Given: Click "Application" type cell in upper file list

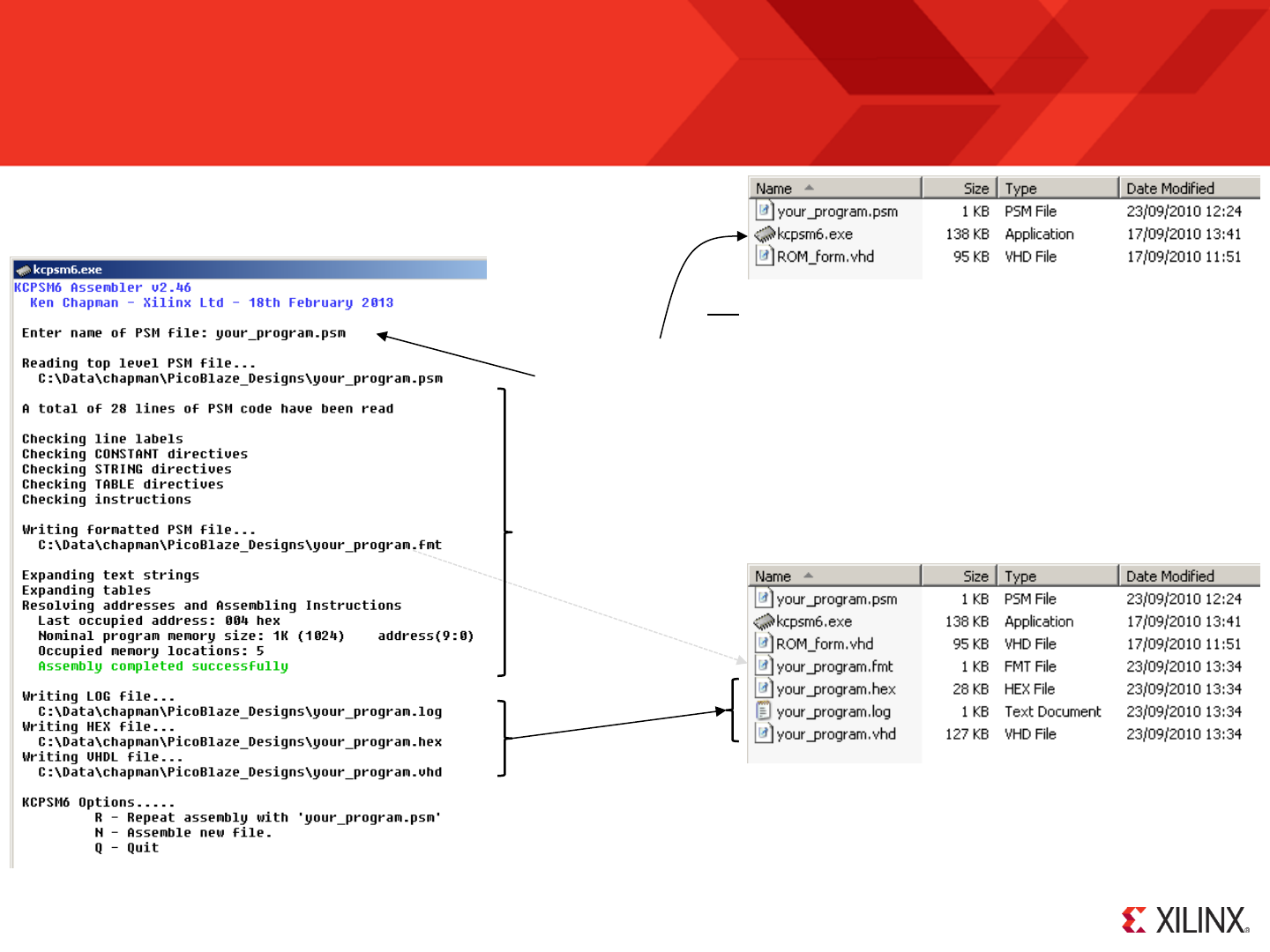Looking at the screenshot, I should (x=1039, y=234).
